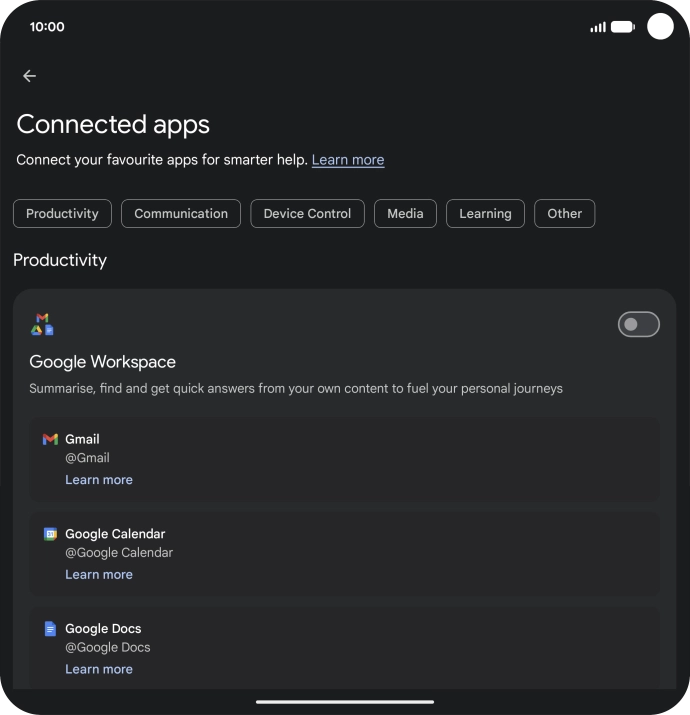
Task: Click the Gmail envelope icon
Action: tap(50, 439)
